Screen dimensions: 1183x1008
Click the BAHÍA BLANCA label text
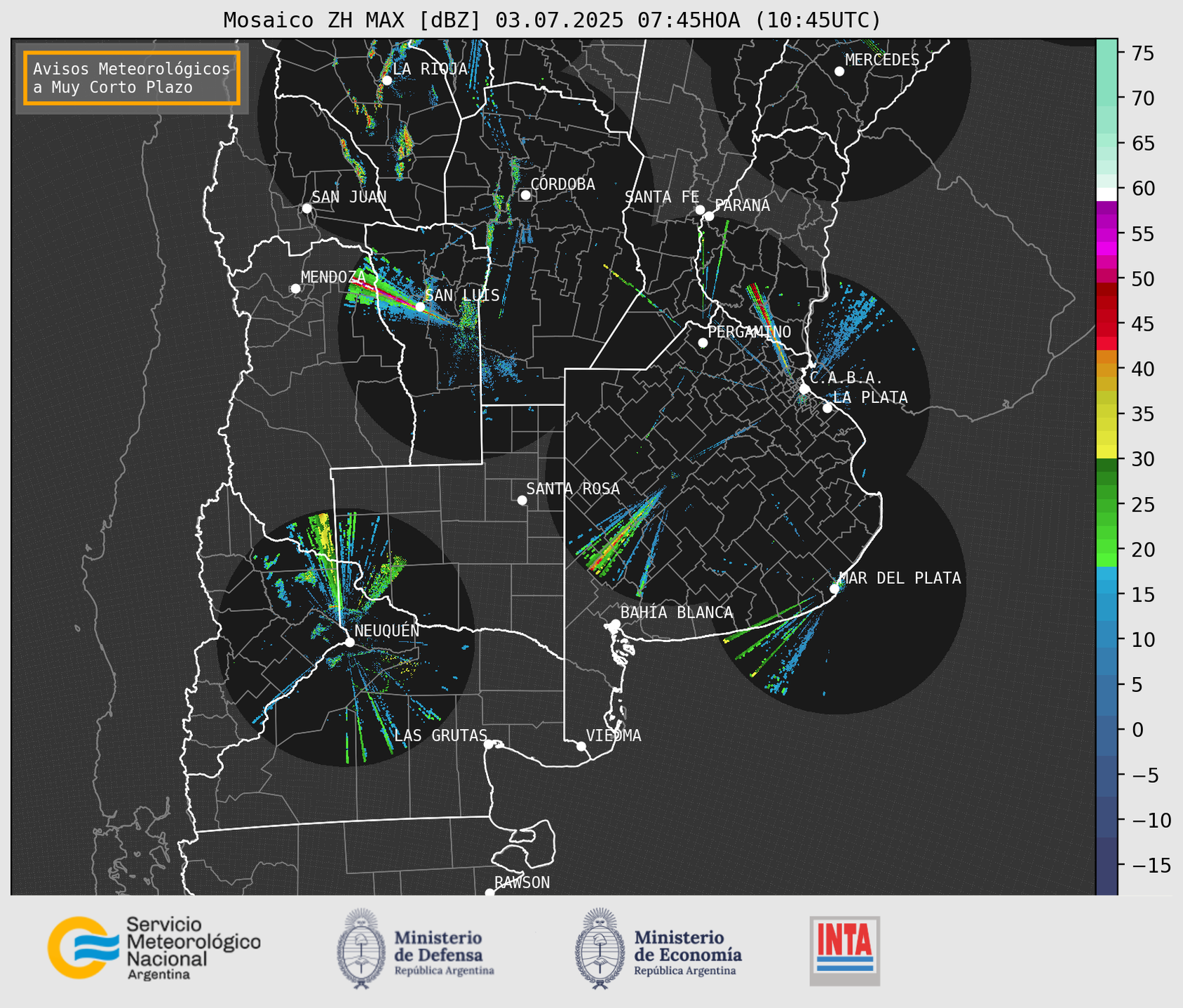677,613
